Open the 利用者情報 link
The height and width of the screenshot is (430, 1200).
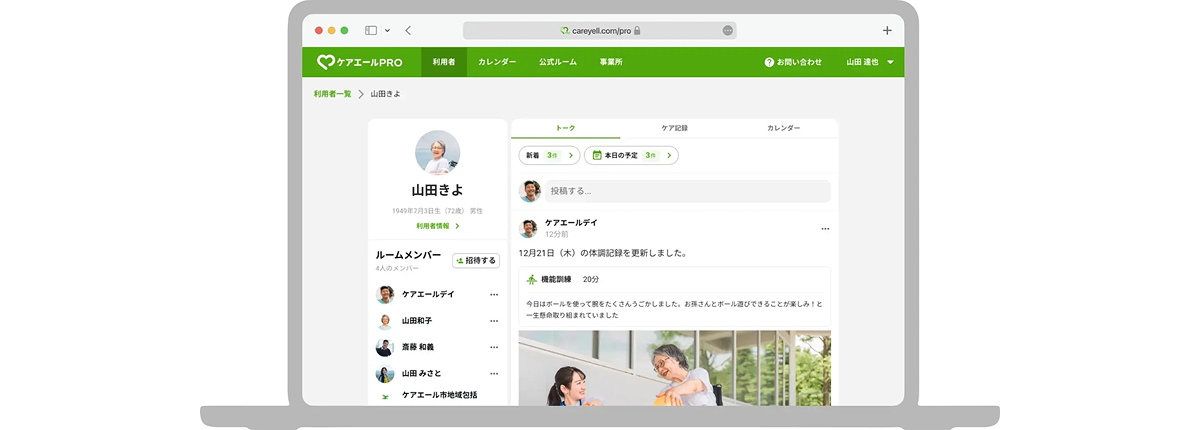(x=437, y=226)
